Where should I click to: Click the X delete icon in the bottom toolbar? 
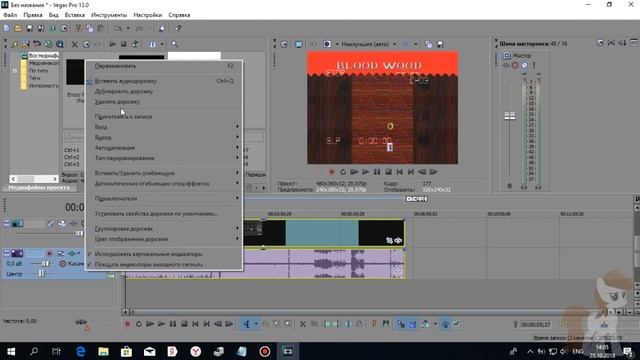click(x=302, y=324)
